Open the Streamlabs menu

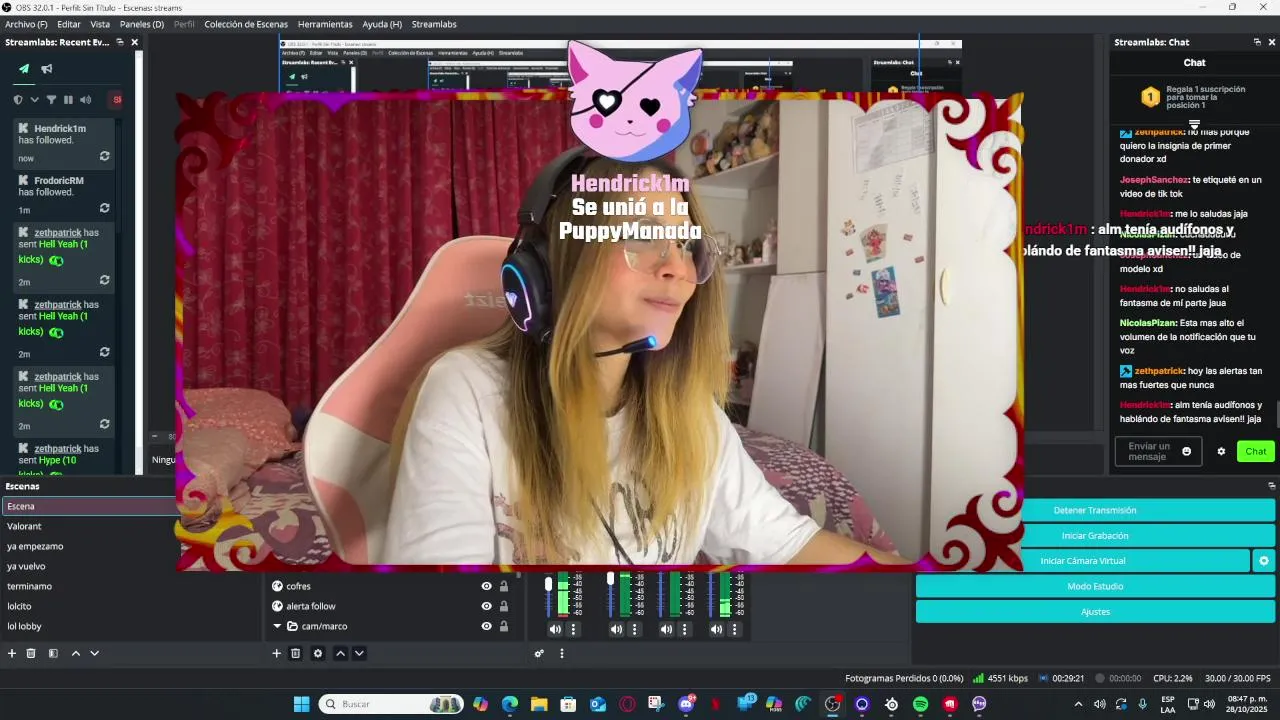[434, 24]
